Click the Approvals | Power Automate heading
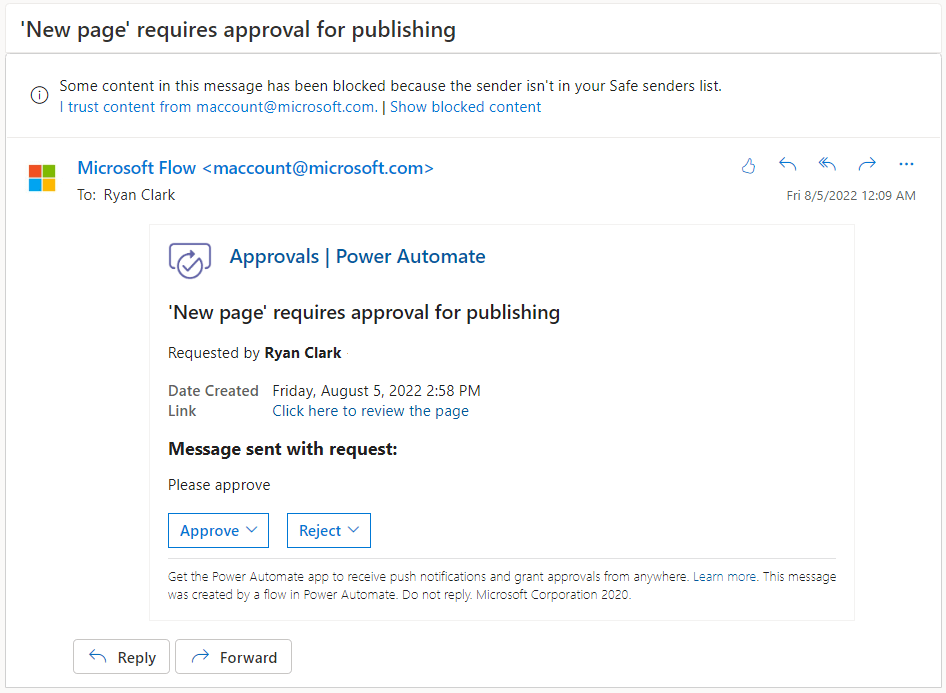The image size is (946, 693). click(x=357, y=257)
